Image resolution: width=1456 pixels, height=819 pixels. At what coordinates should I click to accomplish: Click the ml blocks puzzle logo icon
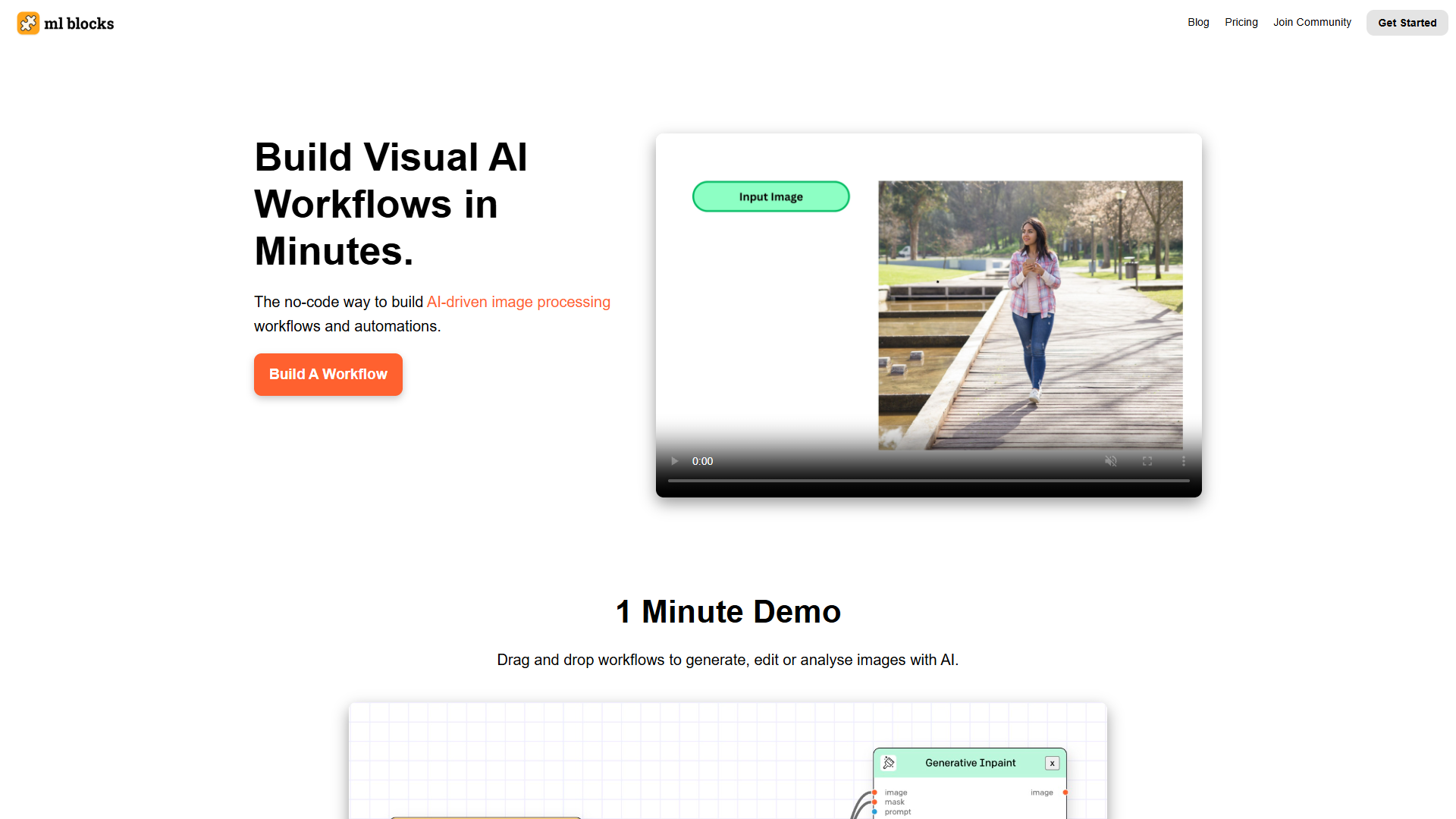pyautogui.click(x=28, y=23)
